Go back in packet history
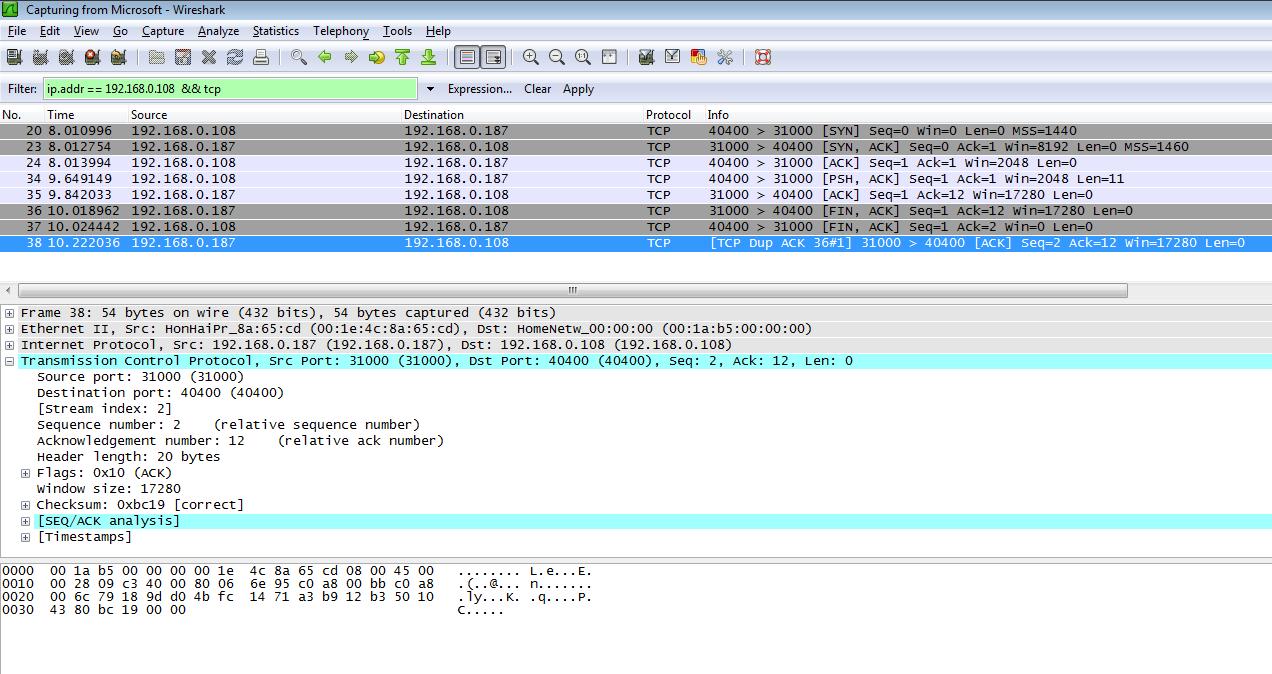The image size is (1272, 674). point(325,57)
